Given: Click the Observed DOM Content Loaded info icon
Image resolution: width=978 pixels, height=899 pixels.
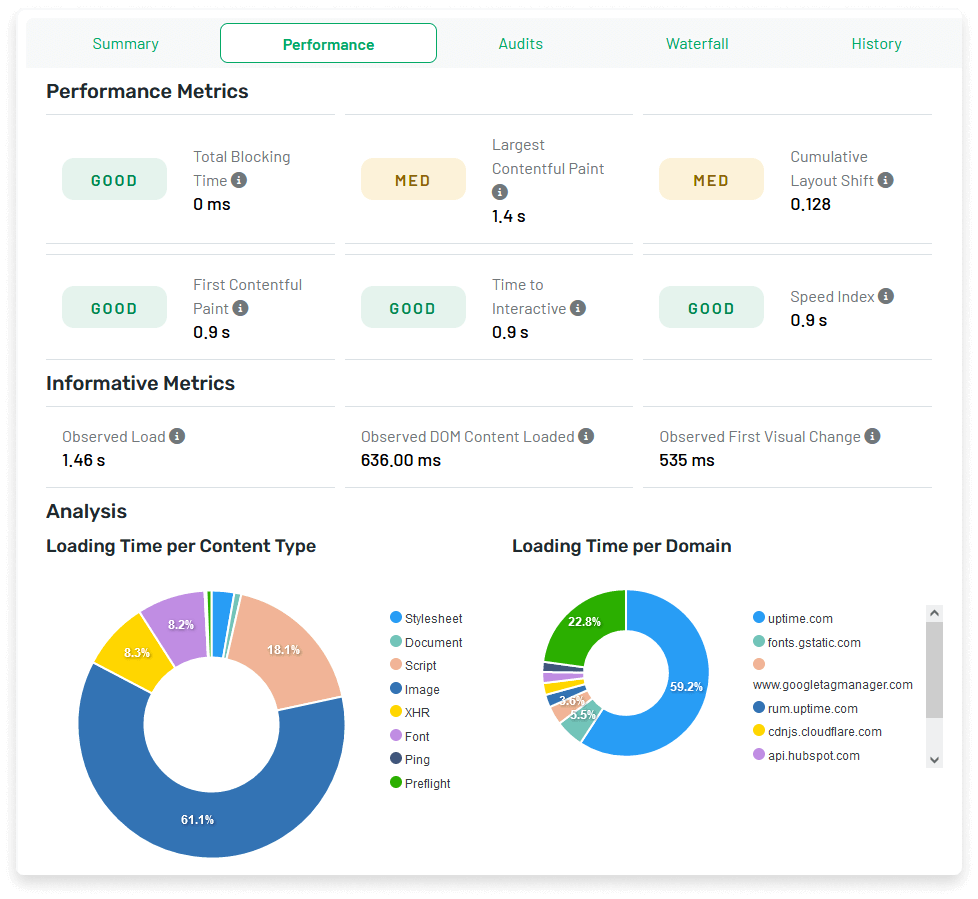Looking at the screenshot, I should pyautogui.click(x=586, y=435).
